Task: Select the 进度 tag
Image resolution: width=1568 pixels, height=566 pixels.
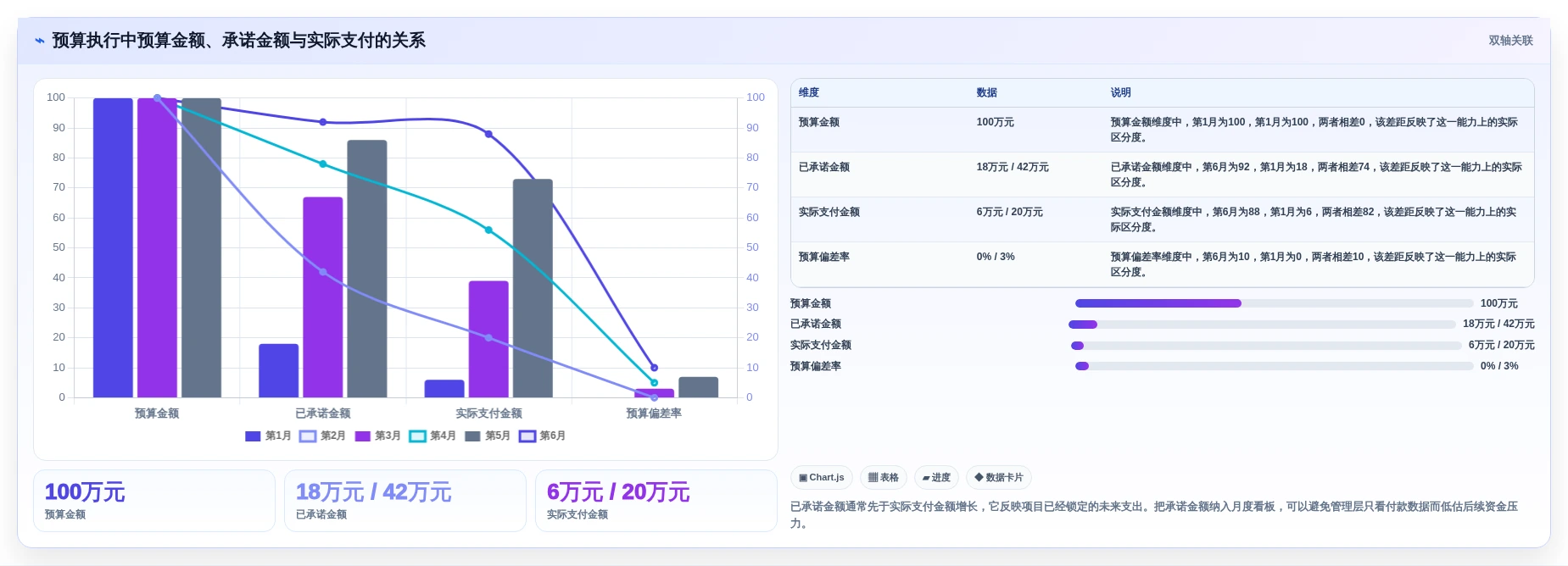Action: (936, 478)
